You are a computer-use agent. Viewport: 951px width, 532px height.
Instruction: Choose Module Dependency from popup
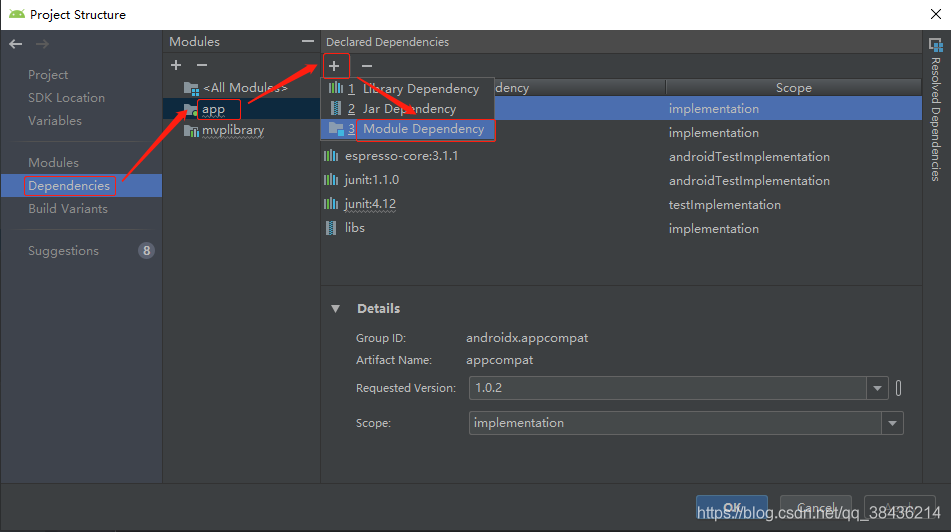407,129
